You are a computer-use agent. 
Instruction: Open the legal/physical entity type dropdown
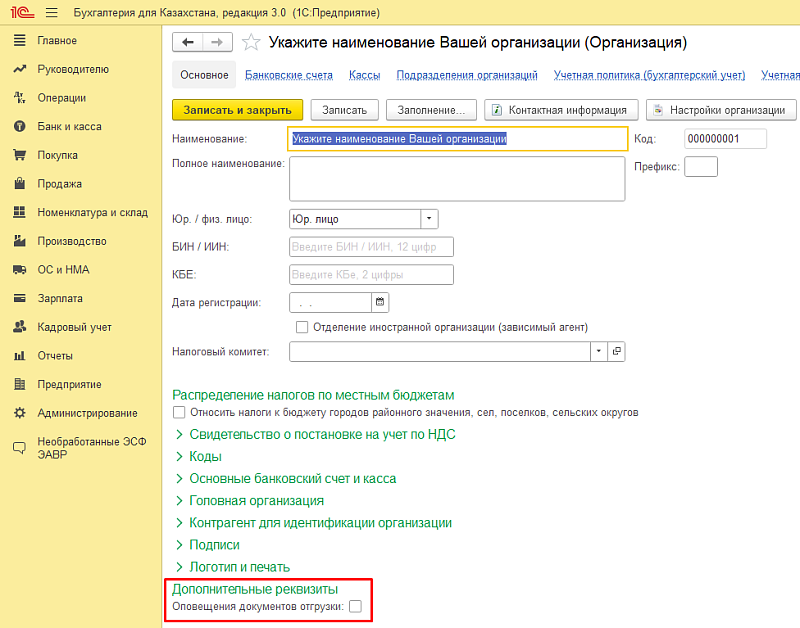pos(429,219)
